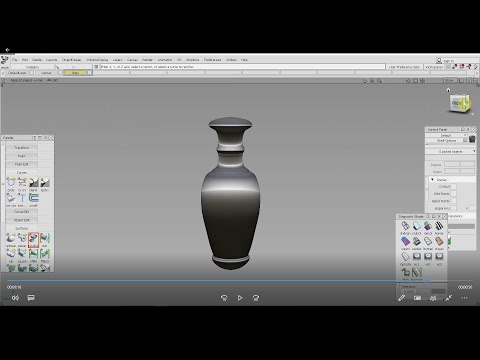480x360 pixels.
Task: Open the Preferences menu
Action: point(212,60)
